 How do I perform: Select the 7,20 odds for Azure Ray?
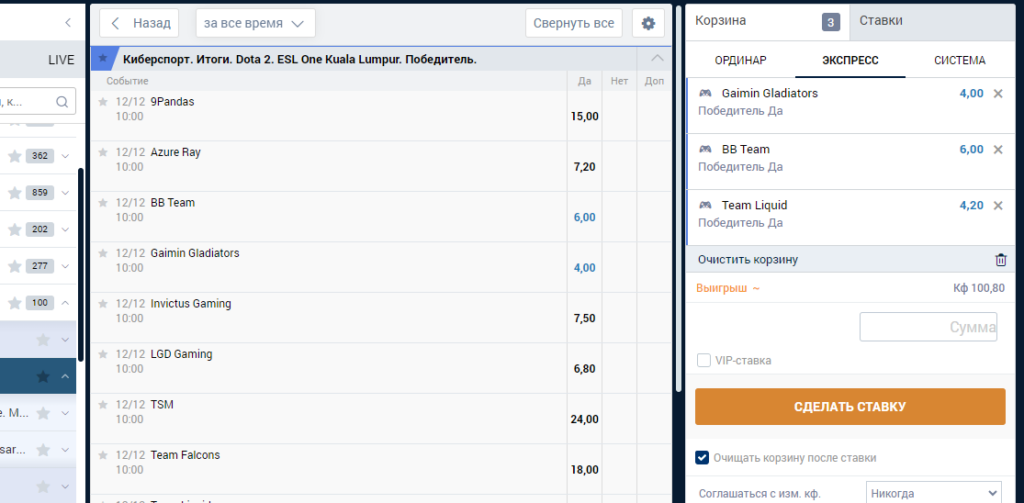[584, 167]
